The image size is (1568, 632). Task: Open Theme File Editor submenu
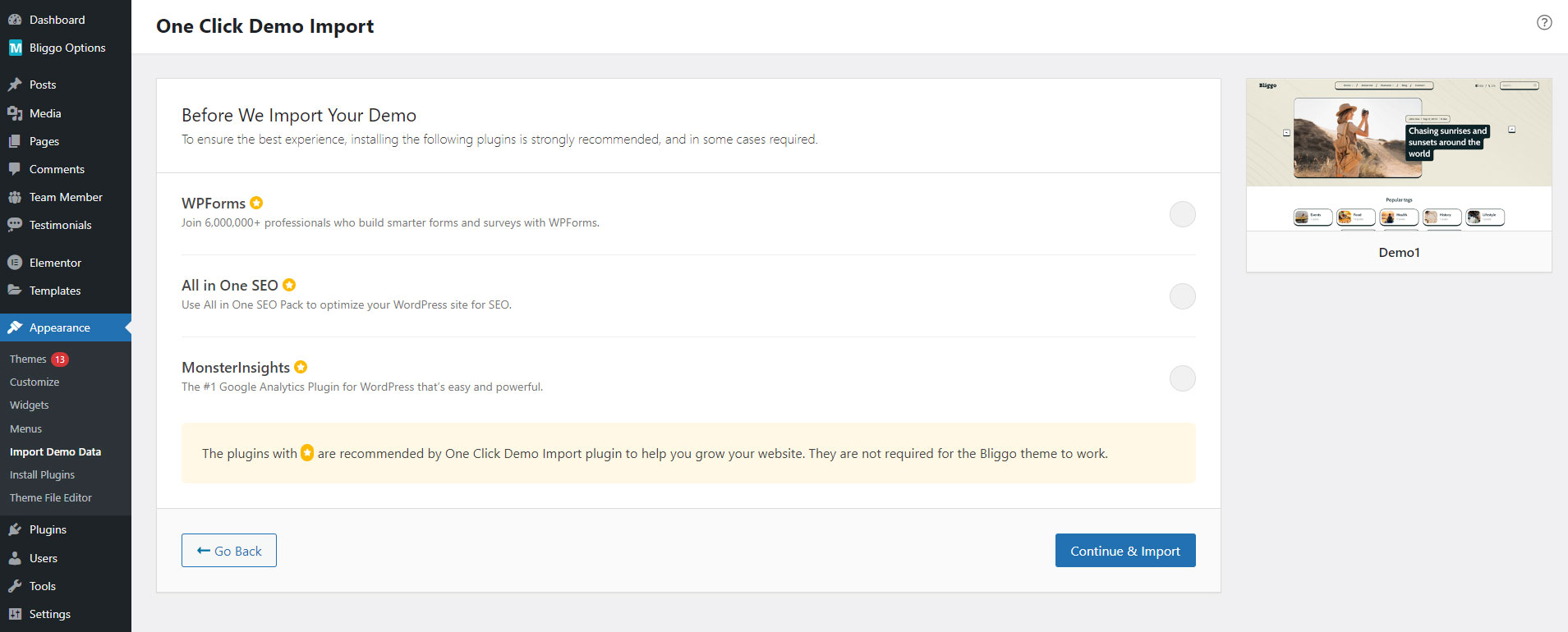pos(51,498)
